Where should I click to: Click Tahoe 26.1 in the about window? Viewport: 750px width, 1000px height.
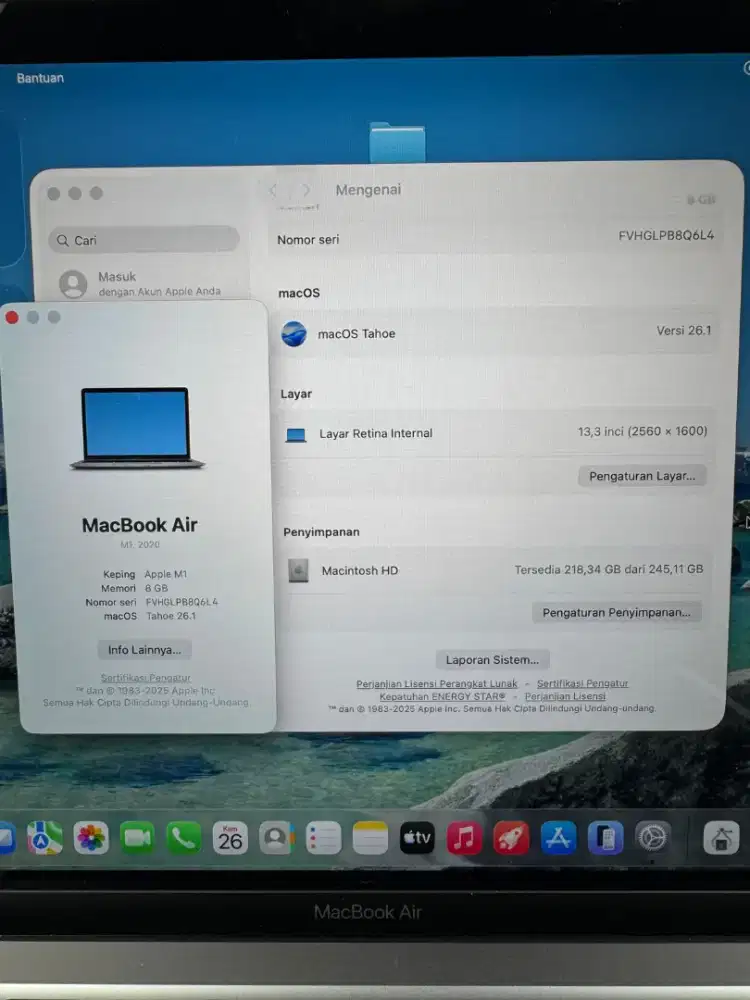point(171,616)
